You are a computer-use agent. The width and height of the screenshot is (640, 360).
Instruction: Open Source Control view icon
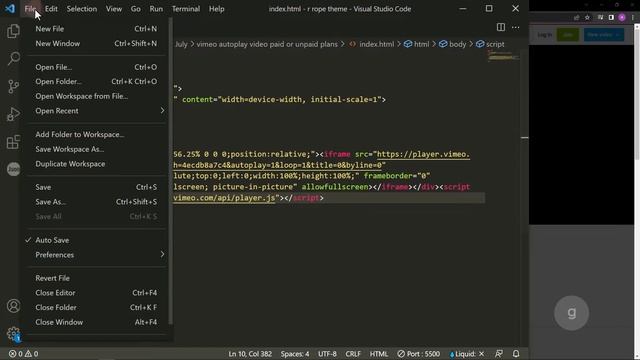point(13,87)
